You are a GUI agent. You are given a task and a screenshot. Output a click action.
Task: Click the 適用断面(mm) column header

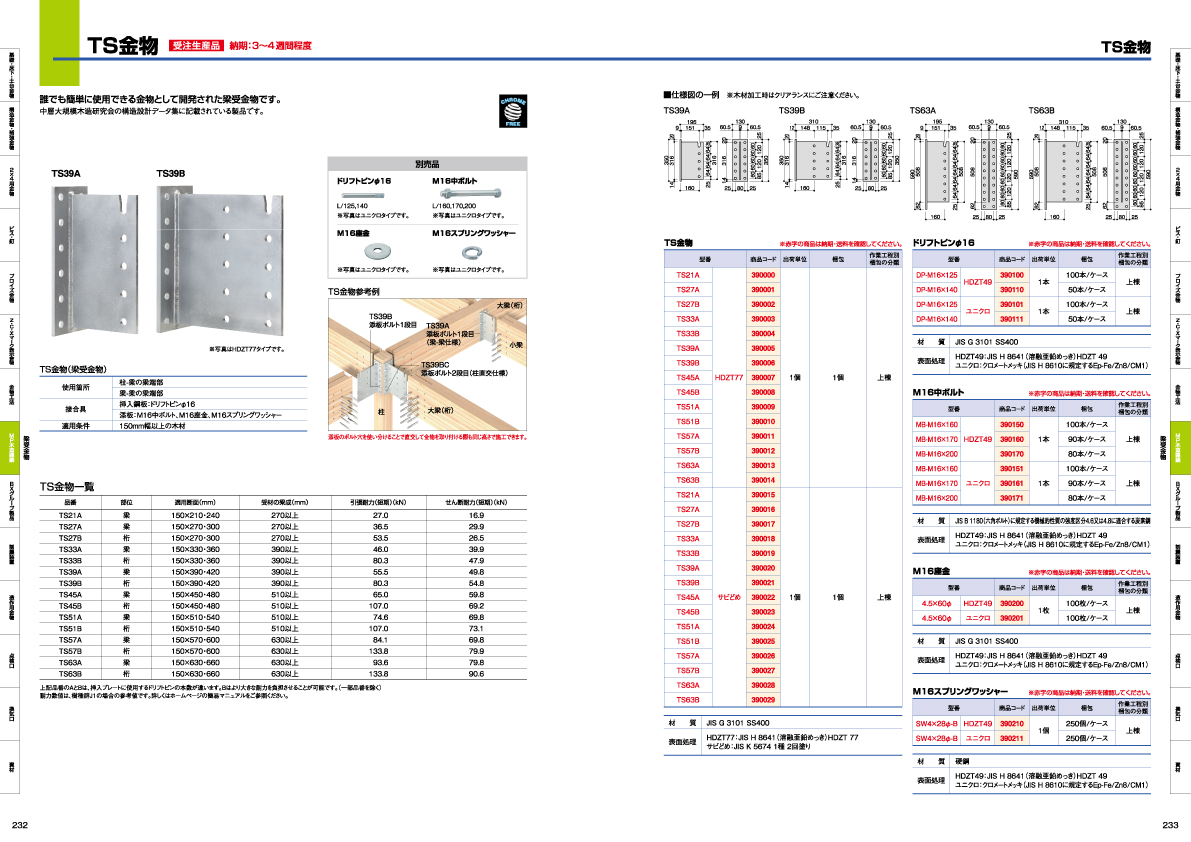(195, 502)
